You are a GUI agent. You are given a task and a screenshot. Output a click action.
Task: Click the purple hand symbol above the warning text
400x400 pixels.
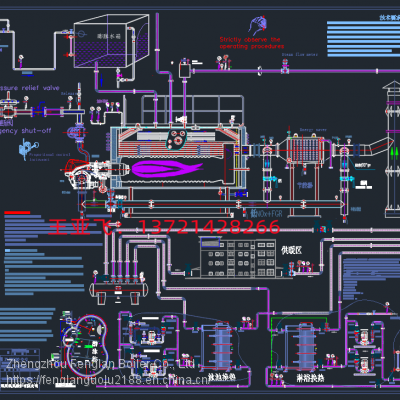(x=258, y=26)
